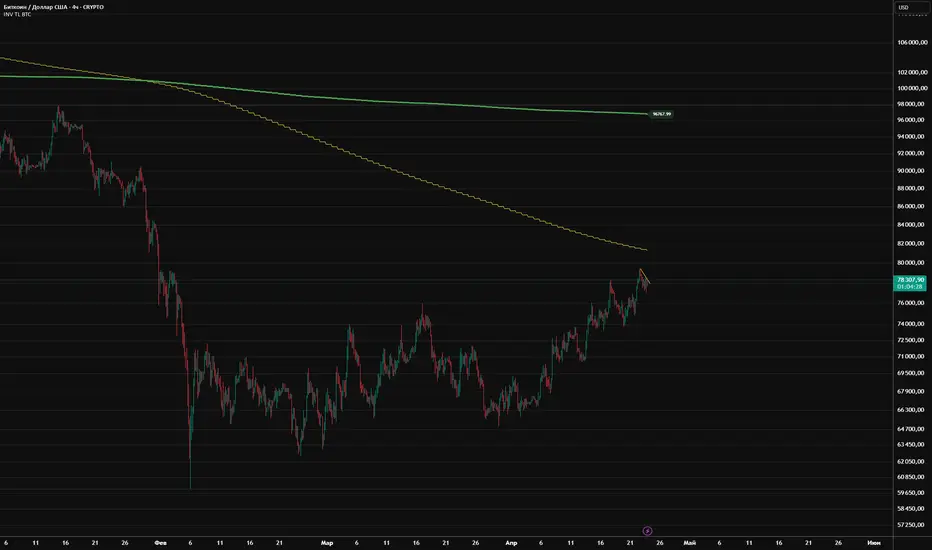
Task: Click the 69 500,00 price axis label
Action: pyautogui.click(x=912, y=373)
